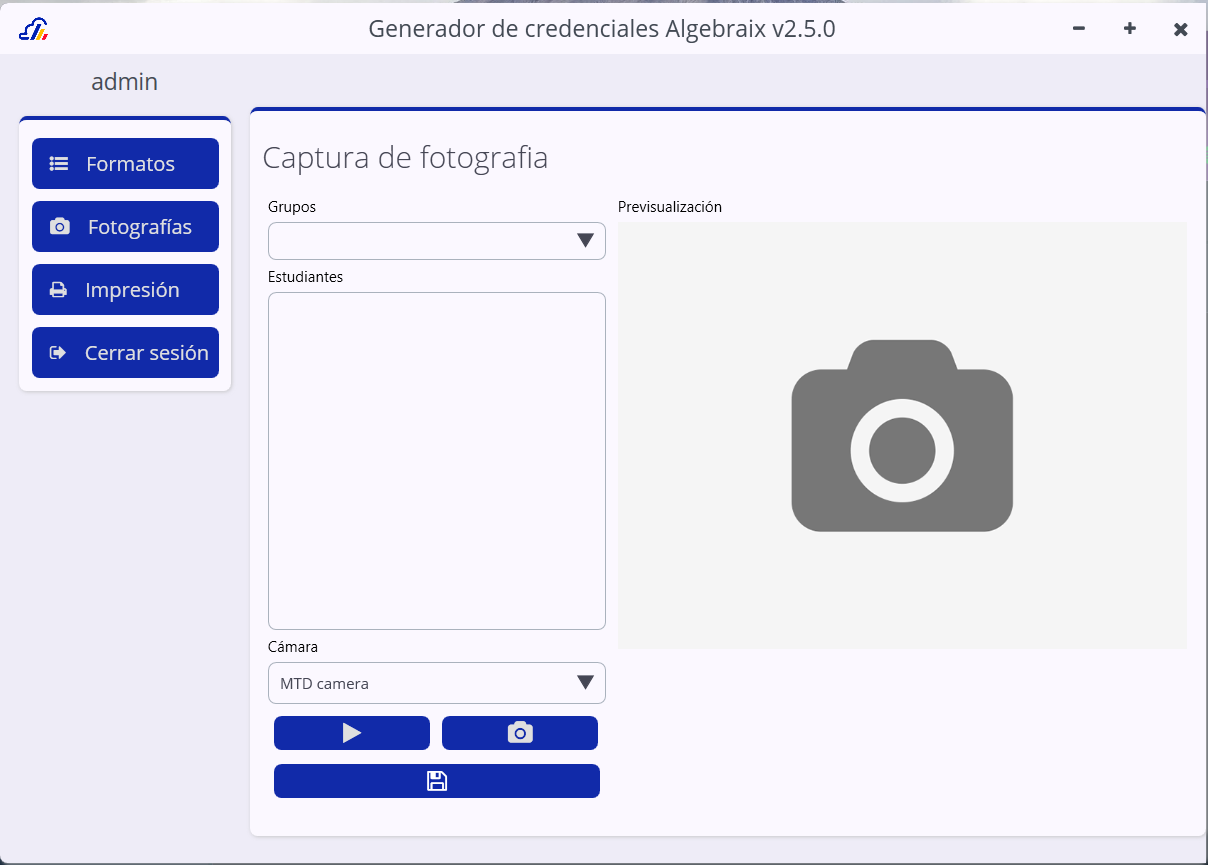Click the Algebraix logo in title bar
This screenshot has height=865, width=1208.
34,30
